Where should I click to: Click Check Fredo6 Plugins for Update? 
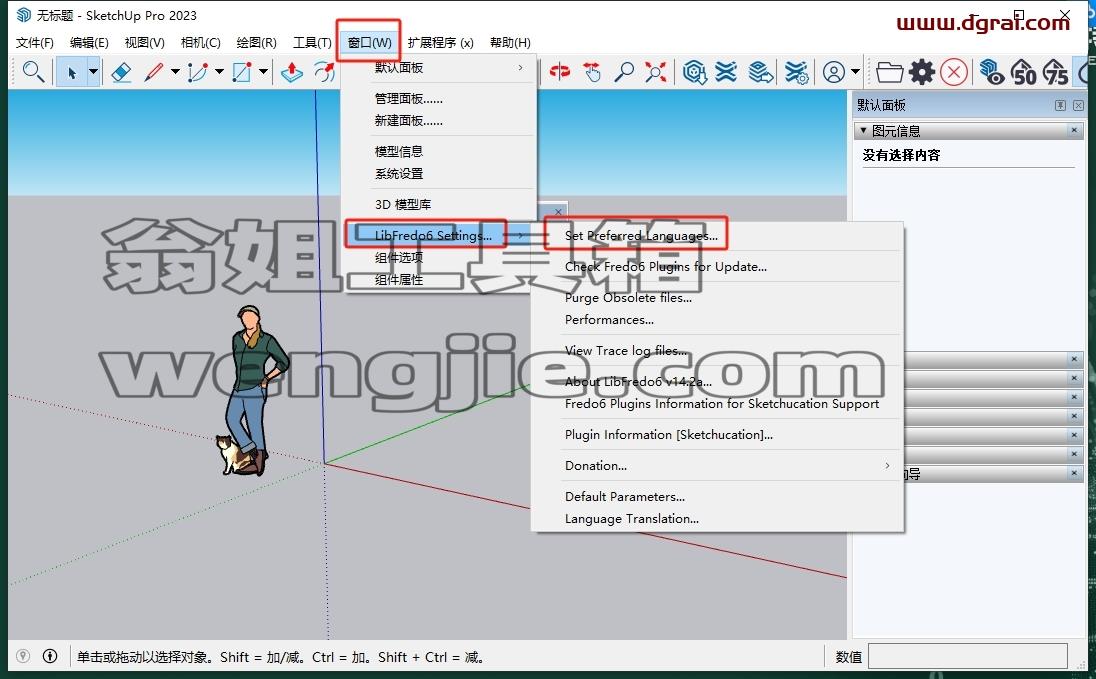[665, 266]
